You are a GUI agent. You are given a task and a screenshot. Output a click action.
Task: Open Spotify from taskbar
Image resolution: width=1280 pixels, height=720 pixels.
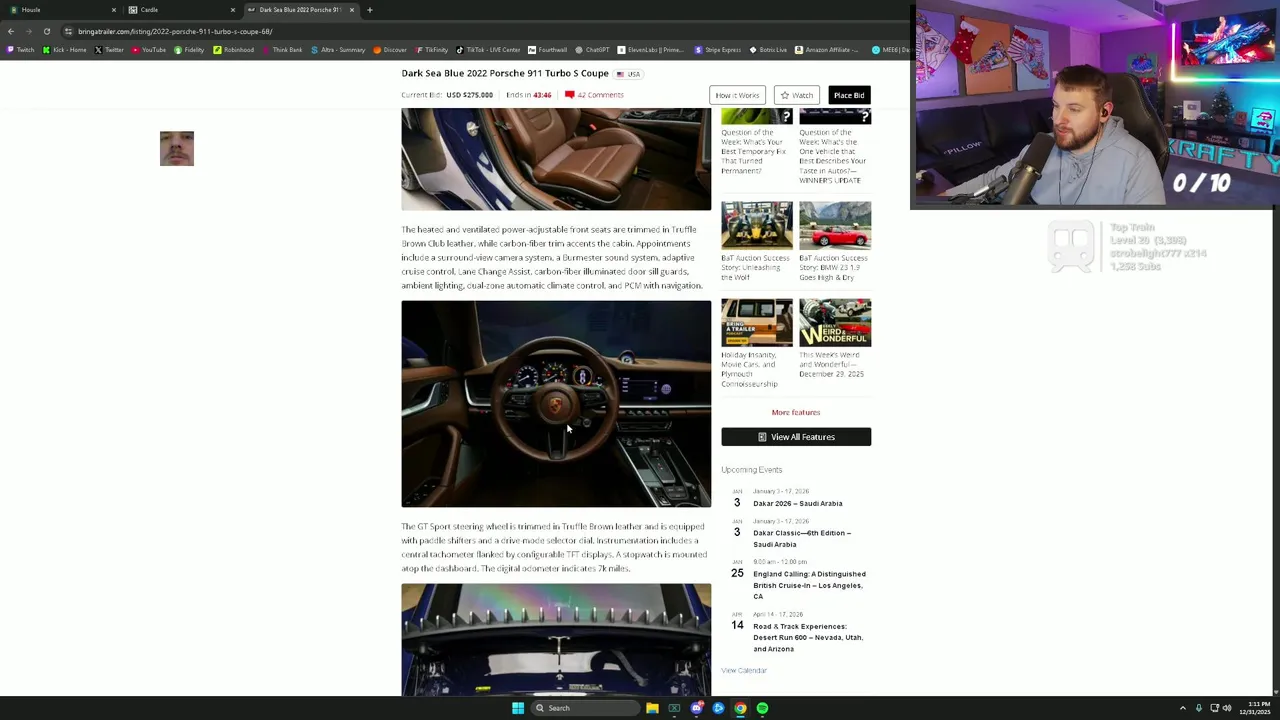(x=762, y=708)
